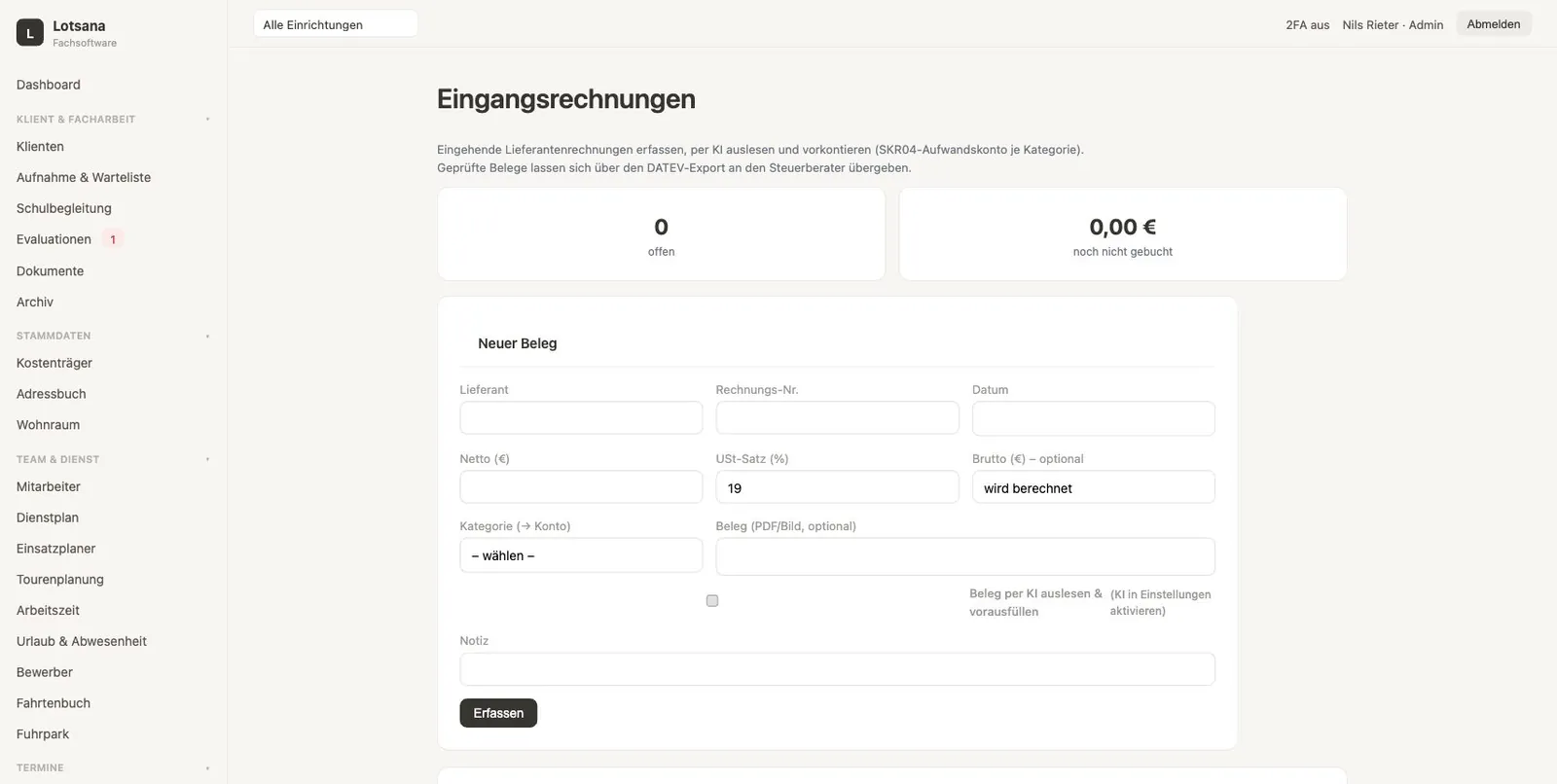Open Arbeitszeit
The image size is (1557, 784).
point(48,611)
